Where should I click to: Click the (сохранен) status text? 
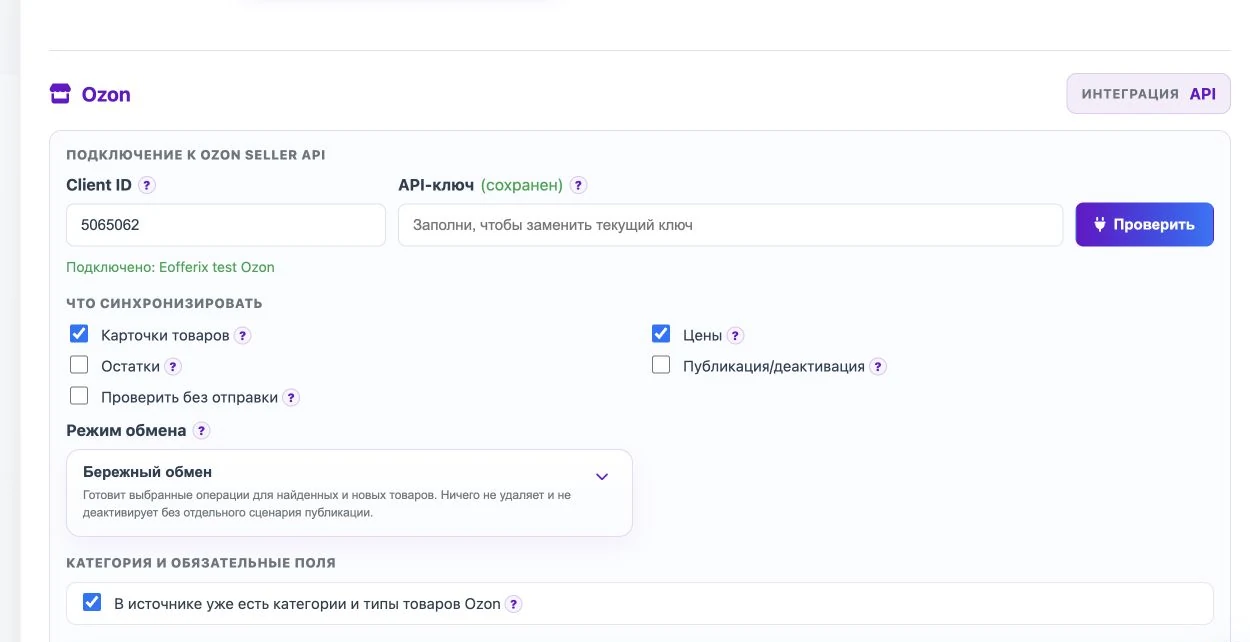coord(522,185)
